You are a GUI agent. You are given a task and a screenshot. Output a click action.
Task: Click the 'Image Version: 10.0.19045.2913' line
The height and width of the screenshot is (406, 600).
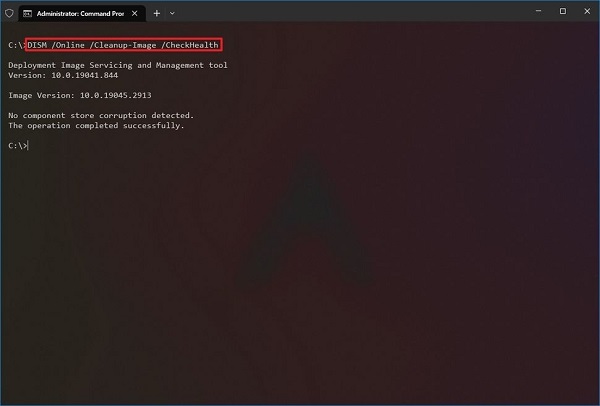pos(80,95)
